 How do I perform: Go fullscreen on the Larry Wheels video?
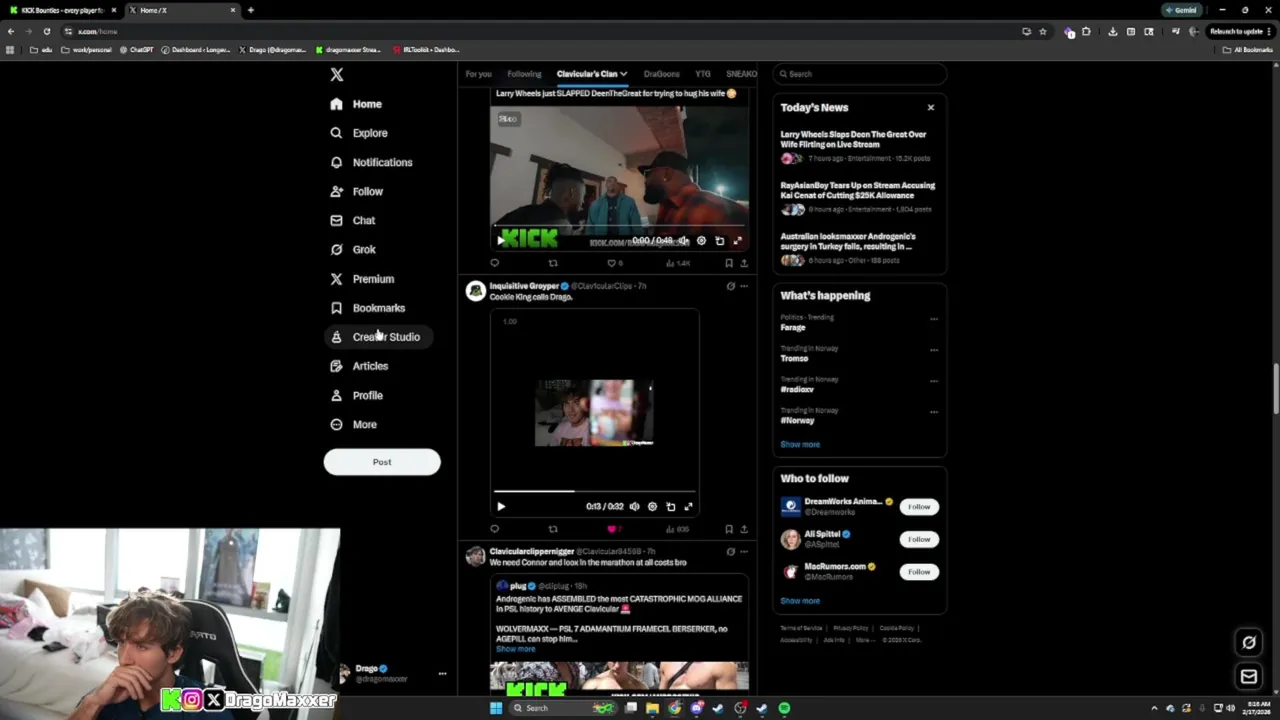point(737,240)
